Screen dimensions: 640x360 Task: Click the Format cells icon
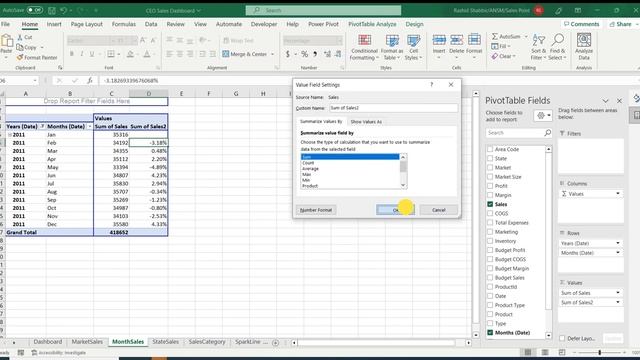click(x=474, y=41)
